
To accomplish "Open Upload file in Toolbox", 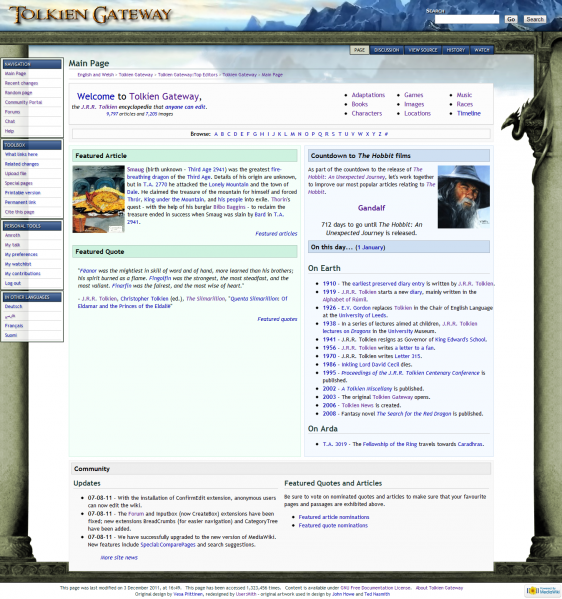I will [x=16, y=173].
